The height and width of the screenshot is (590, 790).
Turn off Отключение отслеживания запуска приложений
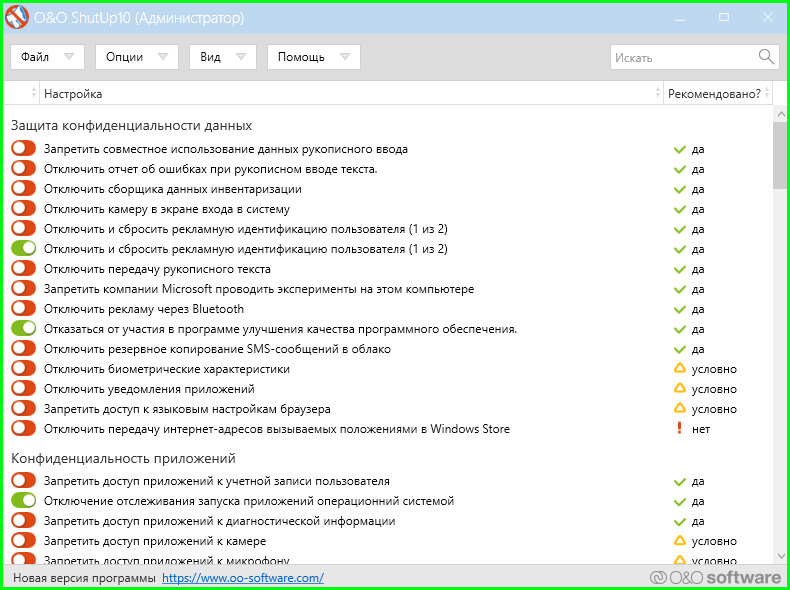(x=24, y=500)
